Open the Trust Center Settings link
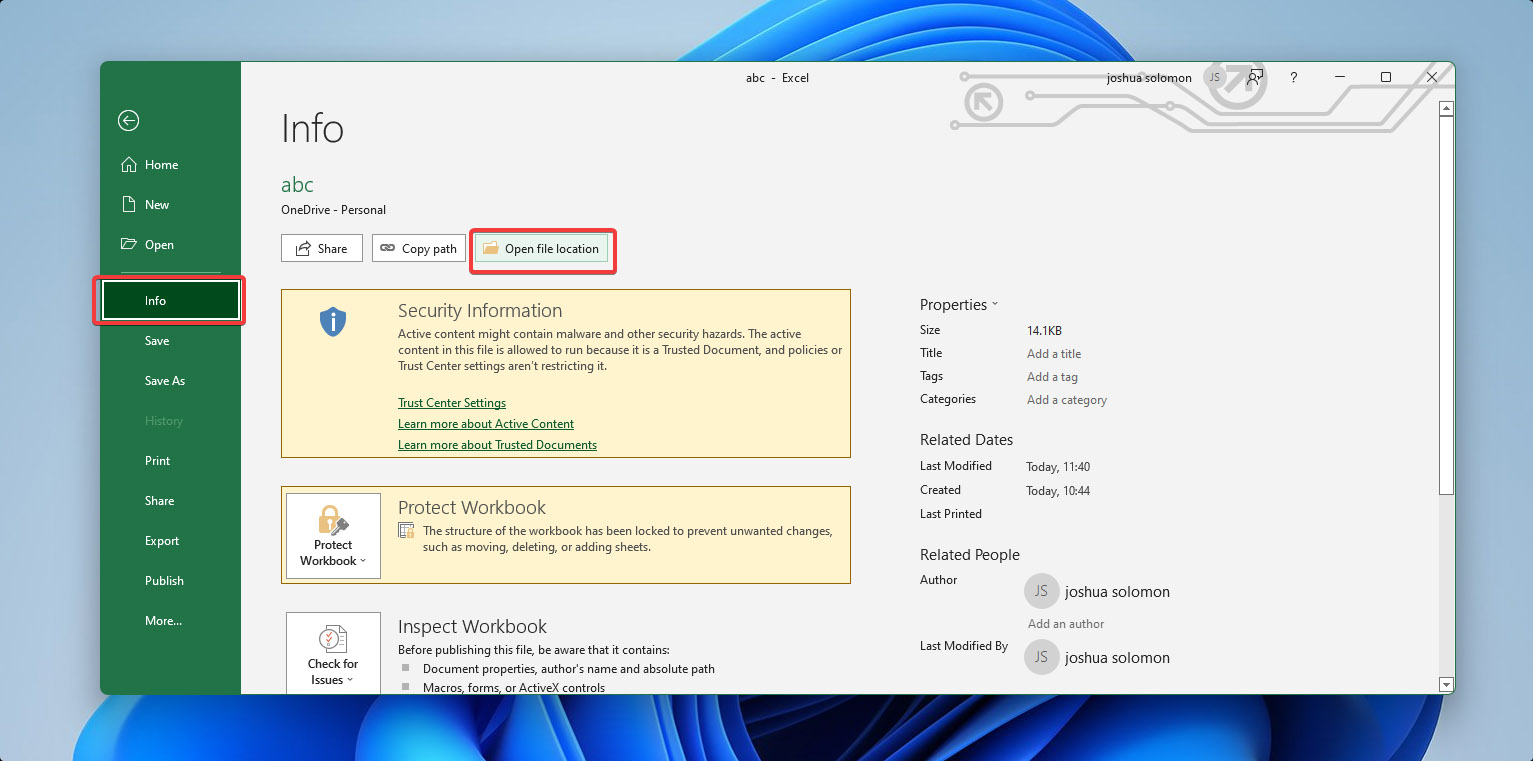 click(x=451, y=402)
